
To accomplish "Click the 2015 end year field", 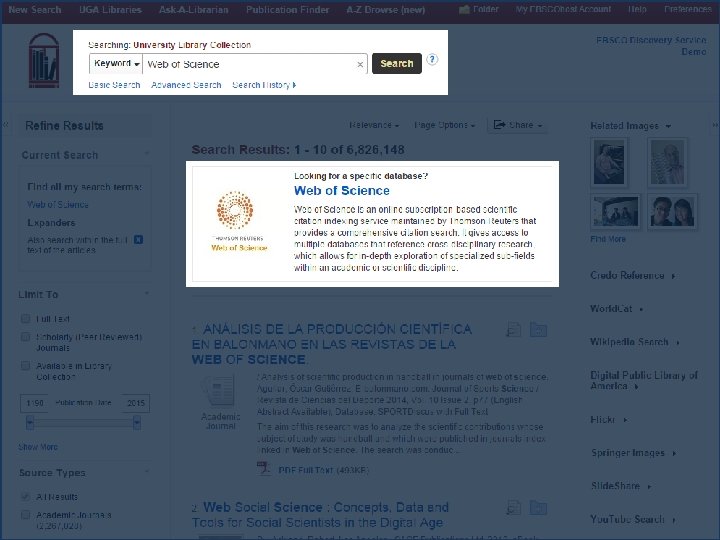I will (136, 403).
